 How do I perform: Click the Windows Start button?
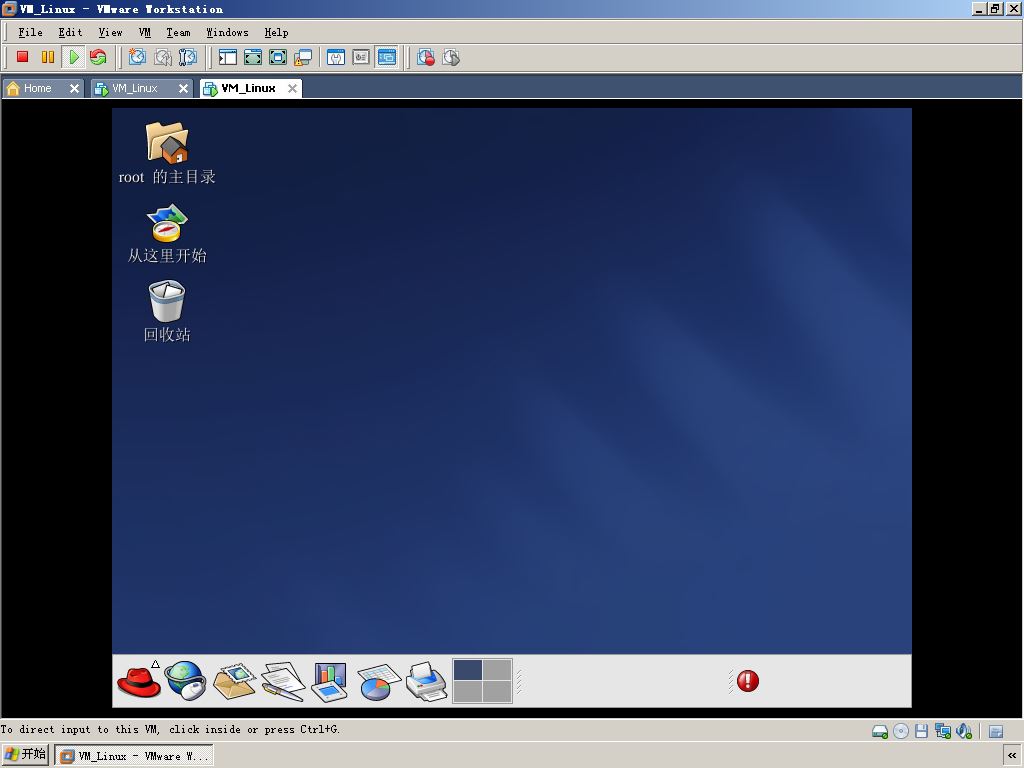(x=25, y=754)
